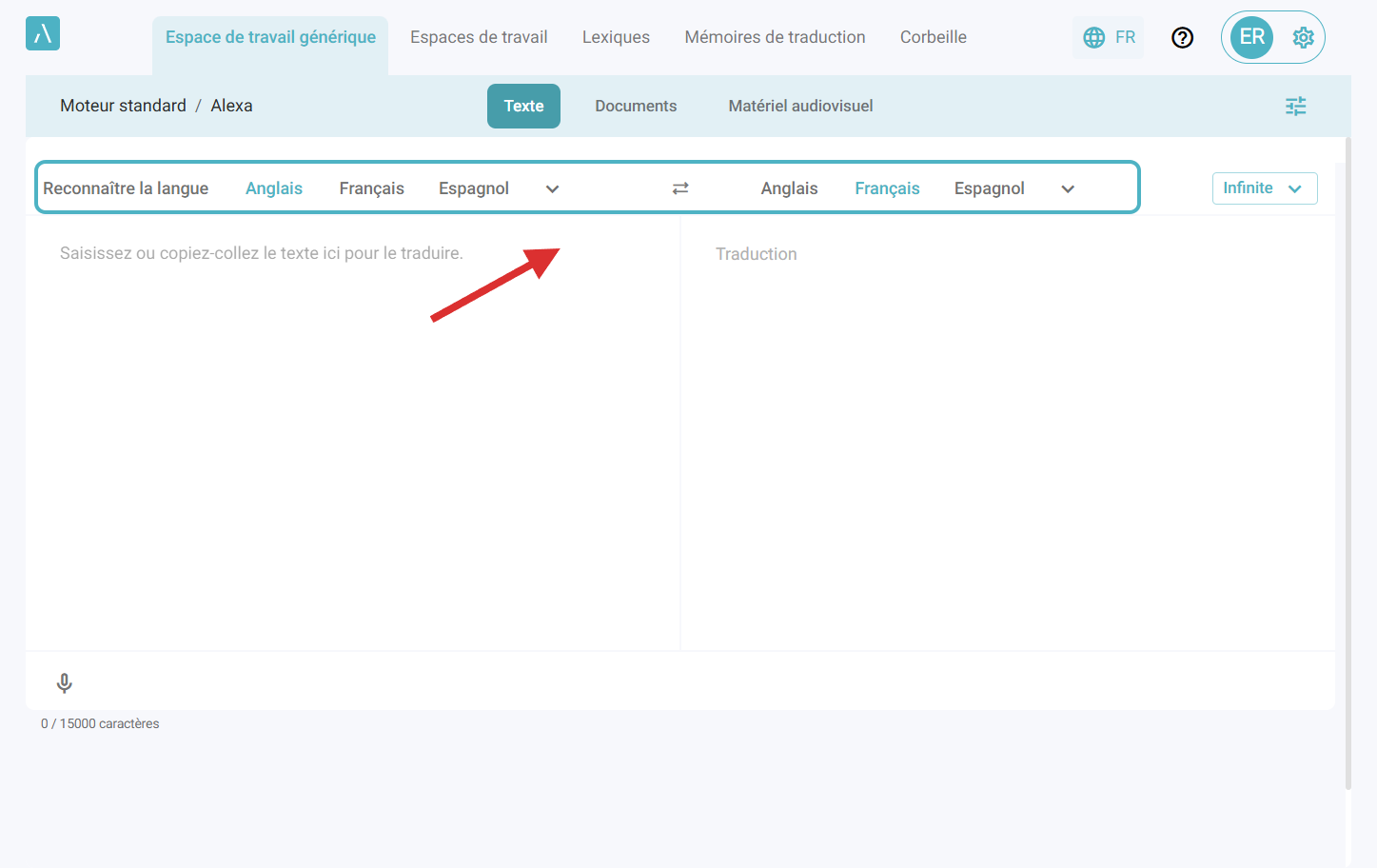Image resolution: width=1377 pixels, height=868 pixels.
Task: Open settings via the gear icon
Action: pyautogui.click(x=1303, y=37)
